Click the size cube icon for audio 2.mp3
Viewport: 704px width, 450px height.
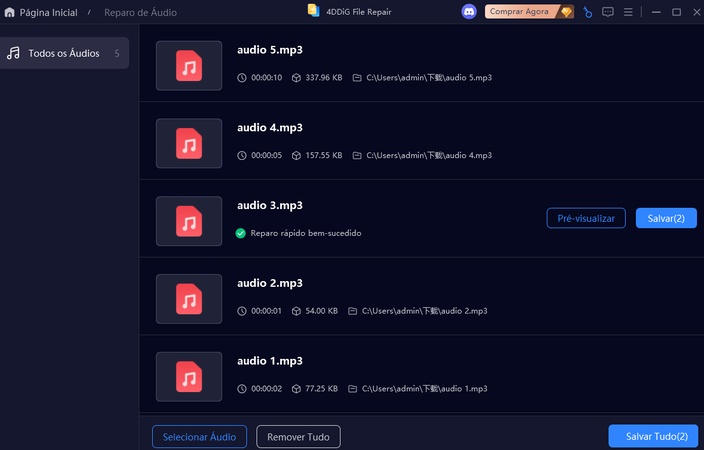[296, 311]
